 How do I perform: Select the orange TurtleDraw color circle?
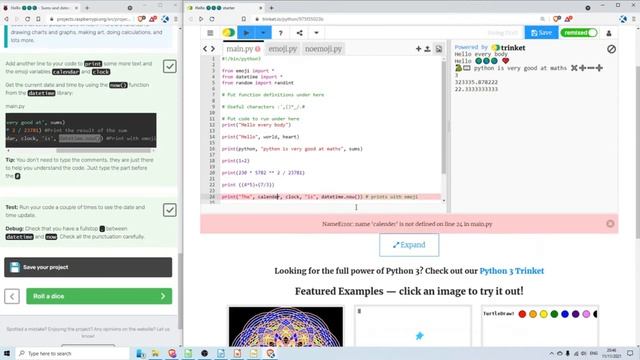tap(533, 314)
